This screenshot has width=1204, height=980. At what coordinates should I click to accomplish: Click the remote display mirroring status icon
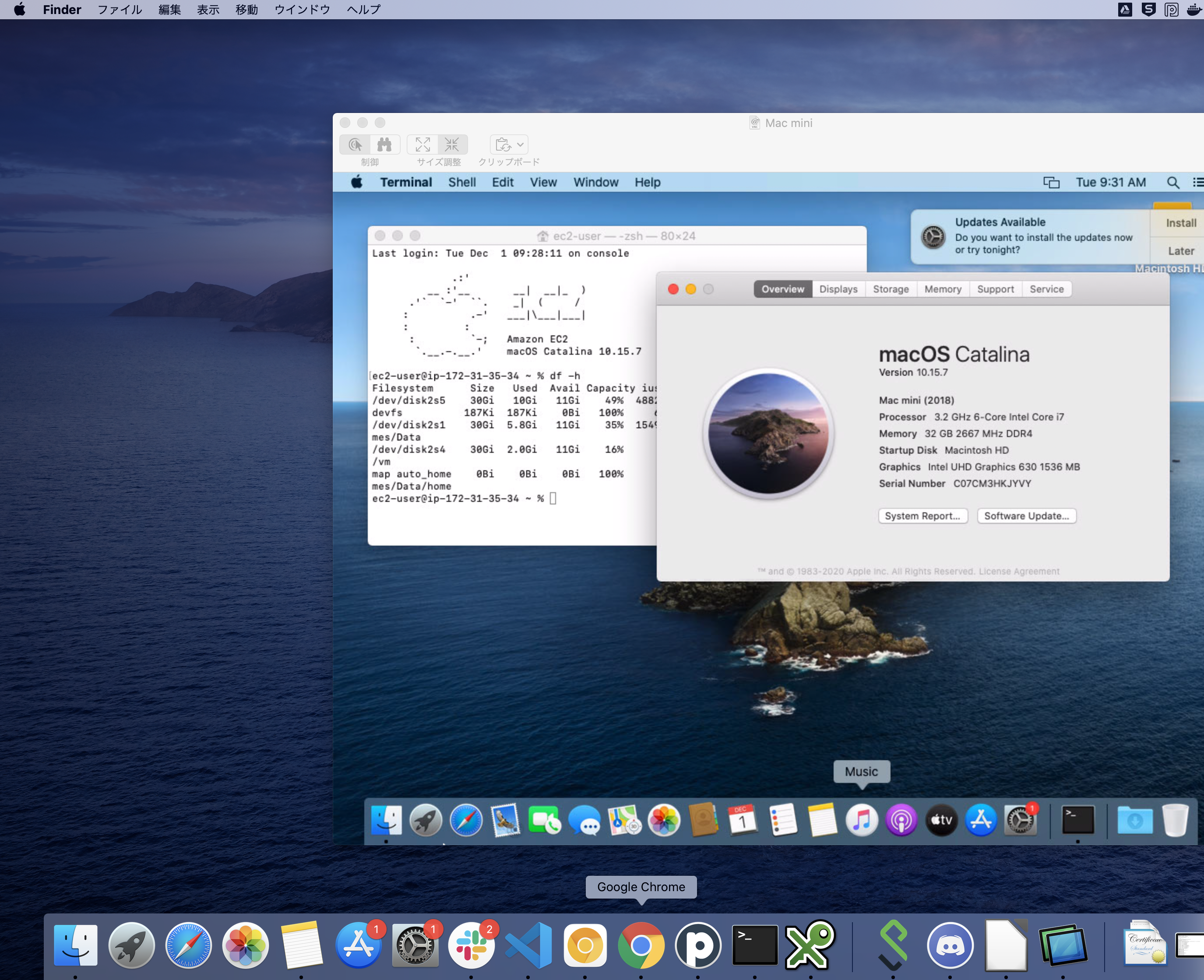(x=1051, y=182)
